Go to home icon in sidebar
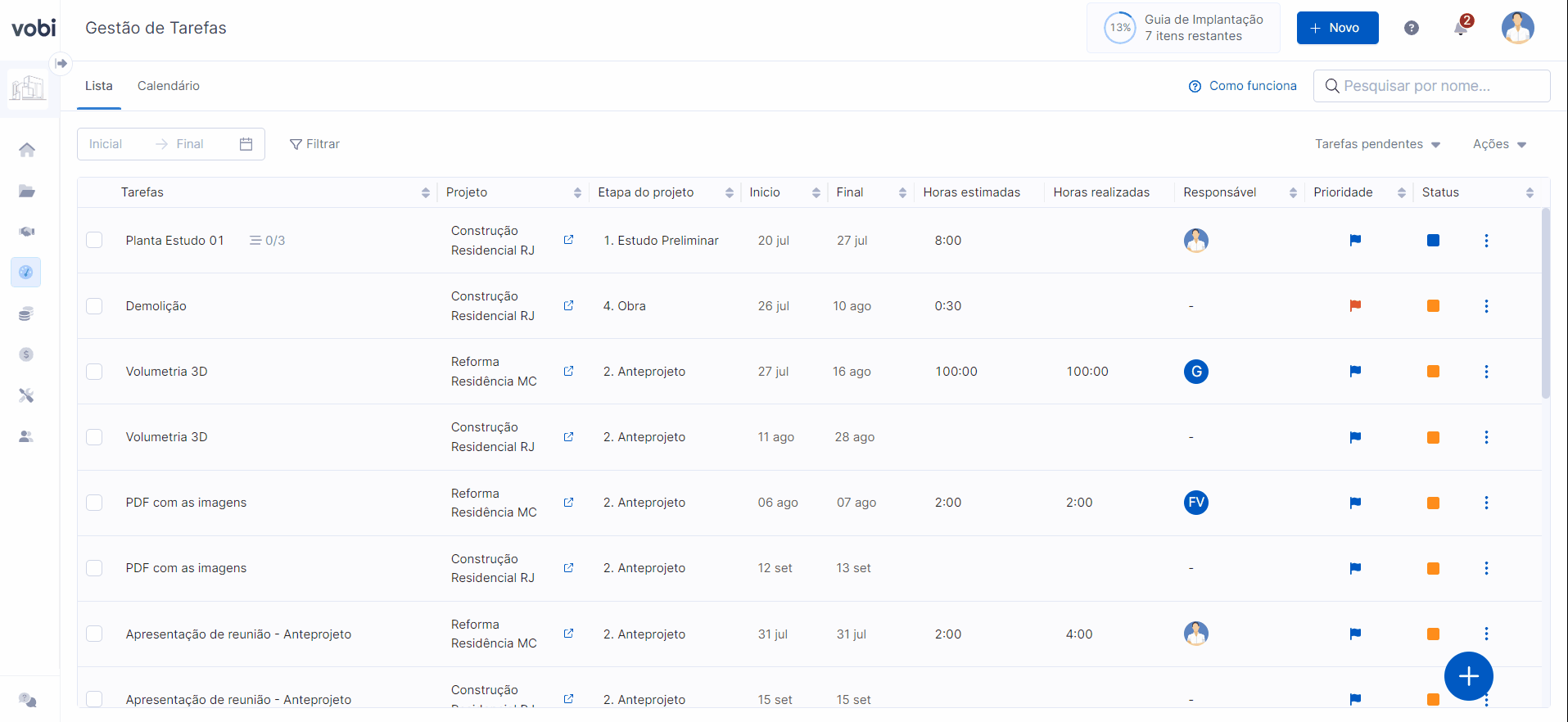 click(x=27, y=150)
